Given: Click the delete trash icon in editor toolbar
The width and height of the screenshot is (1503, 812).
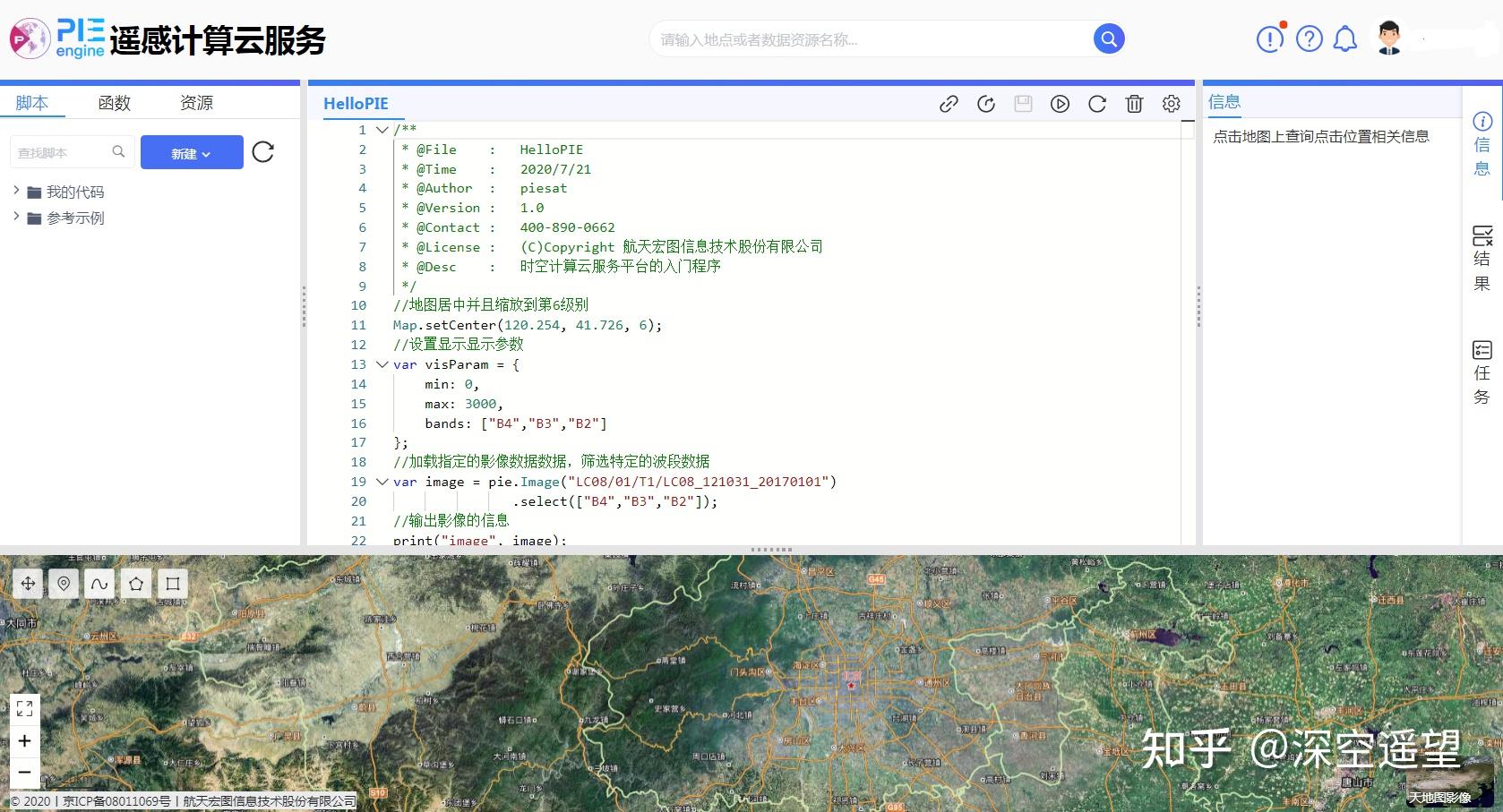Looking at the screenshot, I should (1134, 104).
